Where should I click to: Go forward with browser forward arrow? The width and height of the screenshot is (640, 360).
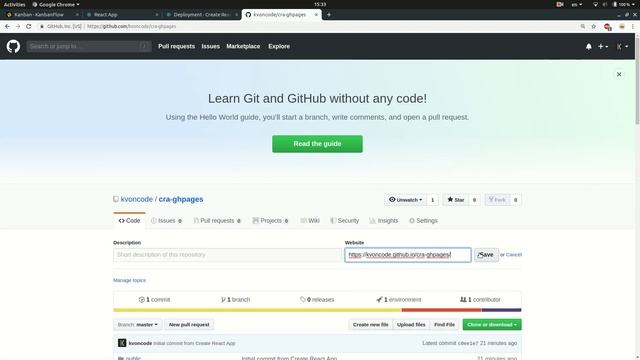tap(18, 26)
